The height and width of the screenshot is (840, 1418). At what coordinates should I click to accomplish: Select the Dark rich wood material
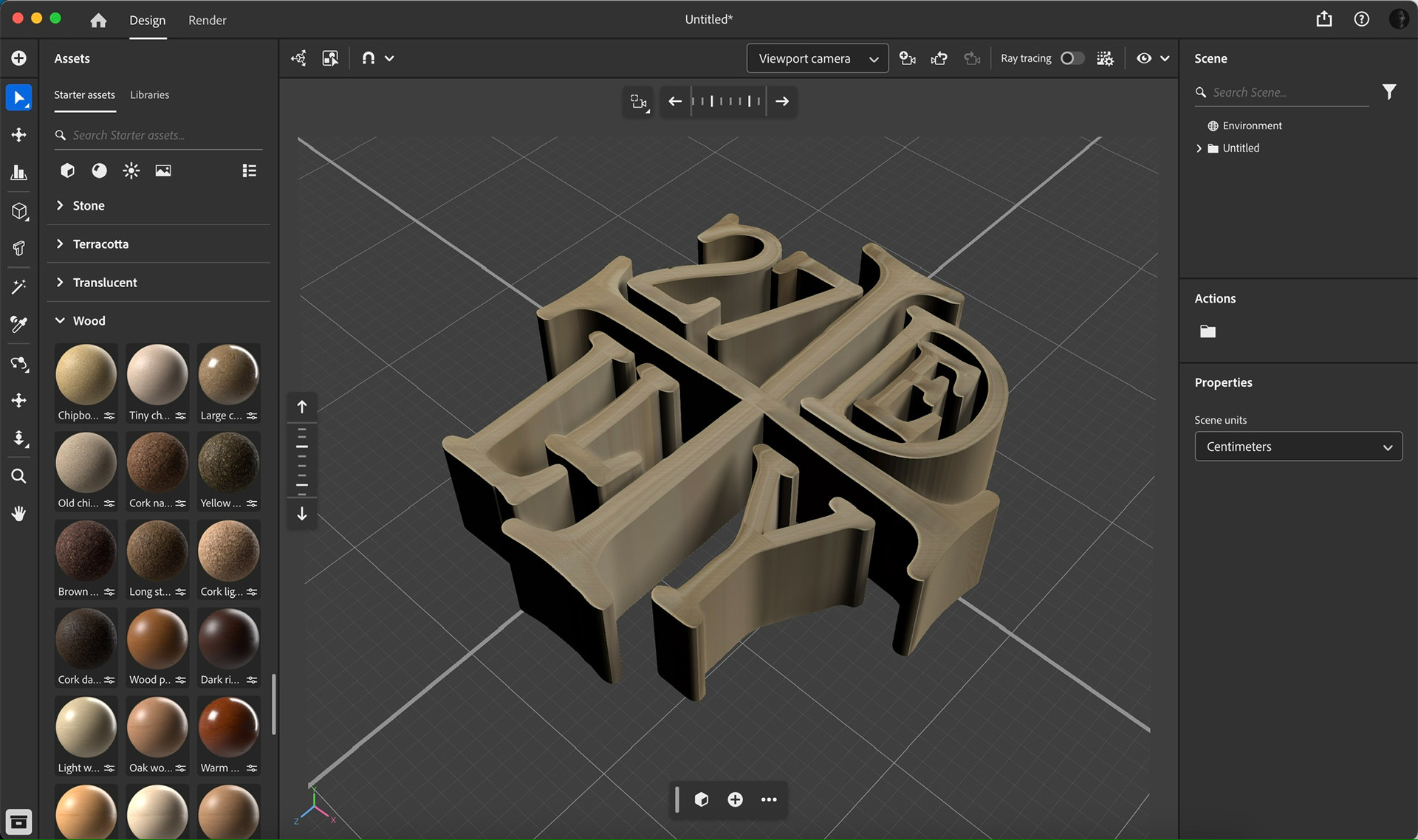(x=228, y=640)
